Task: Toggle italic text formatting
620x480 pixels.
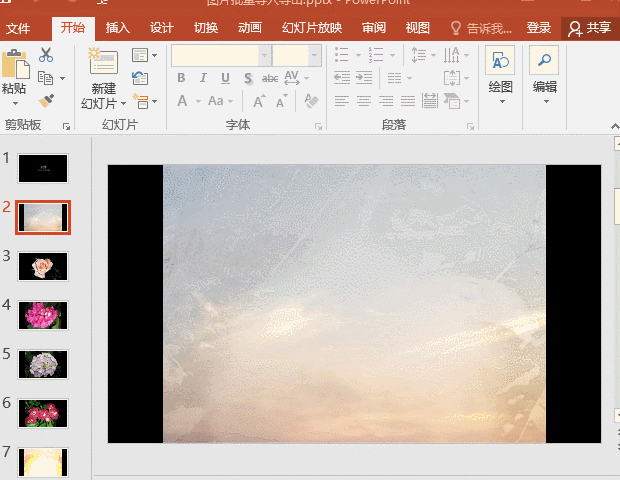Action: pyautogui.click(x=203, y=78)
